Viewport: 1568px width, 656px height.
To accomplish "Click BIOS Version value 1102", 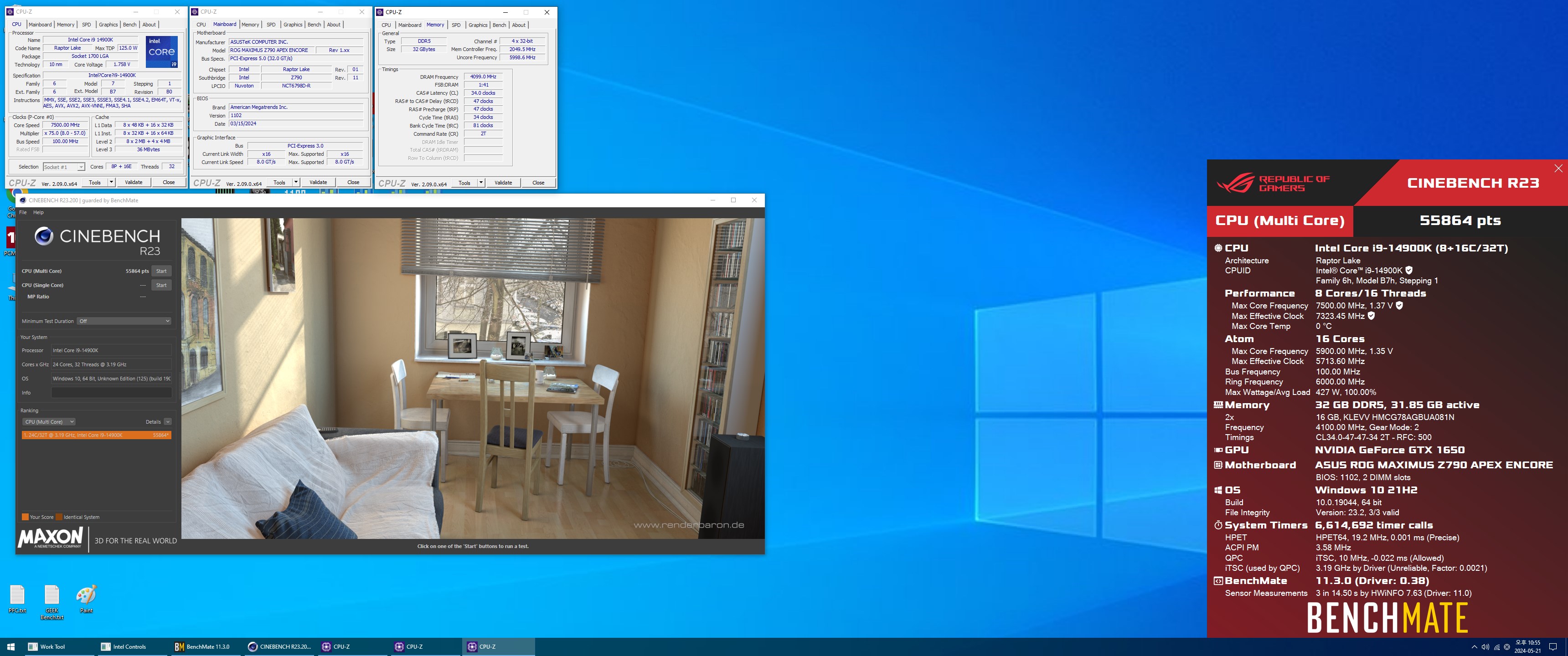I will pyautogui.click(x=296, y=115).
